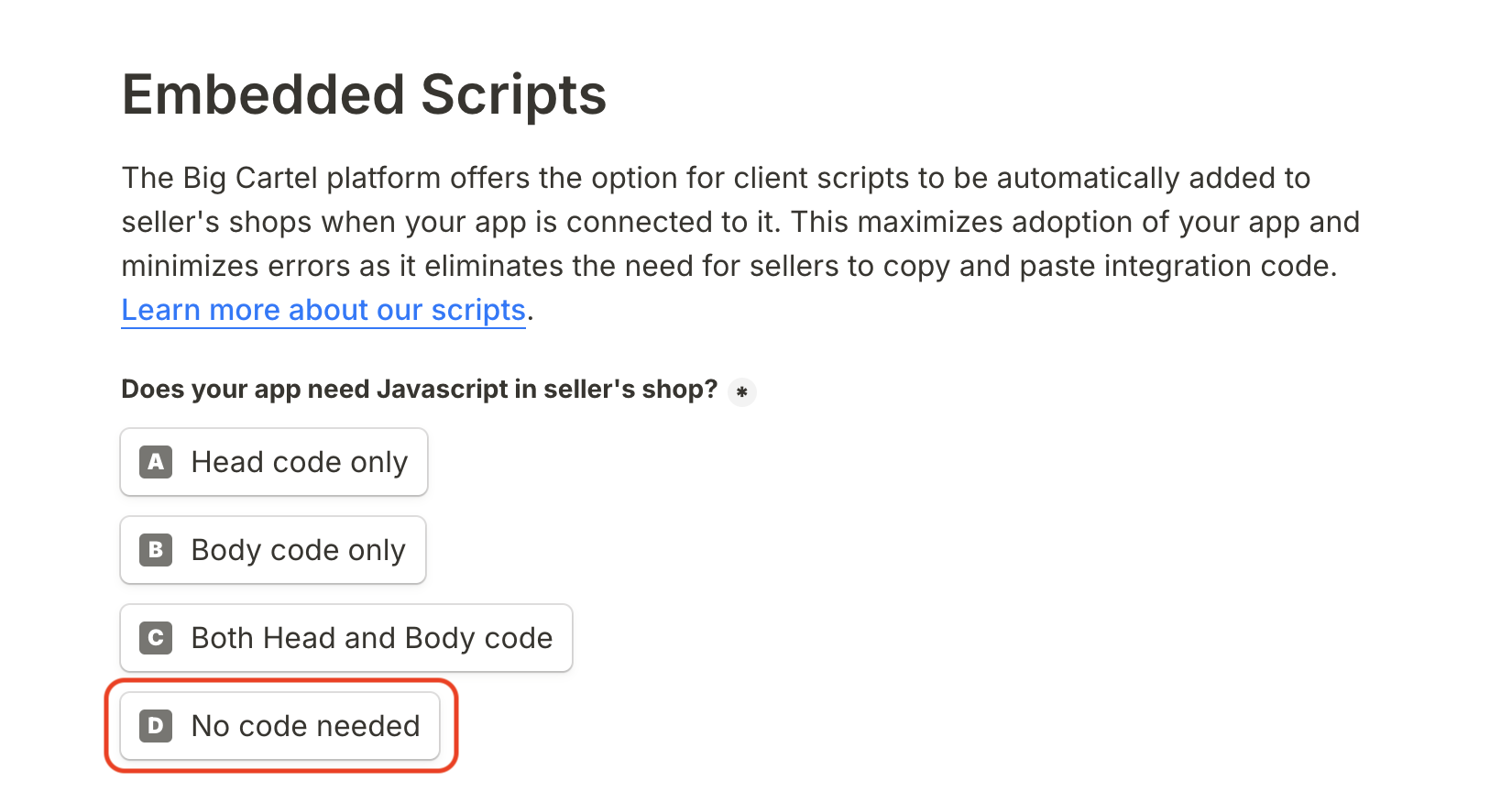This screenshot has height=803, width=1512.
Task: Click the "Embedded Scripts" heading
Action: (364, 94)
